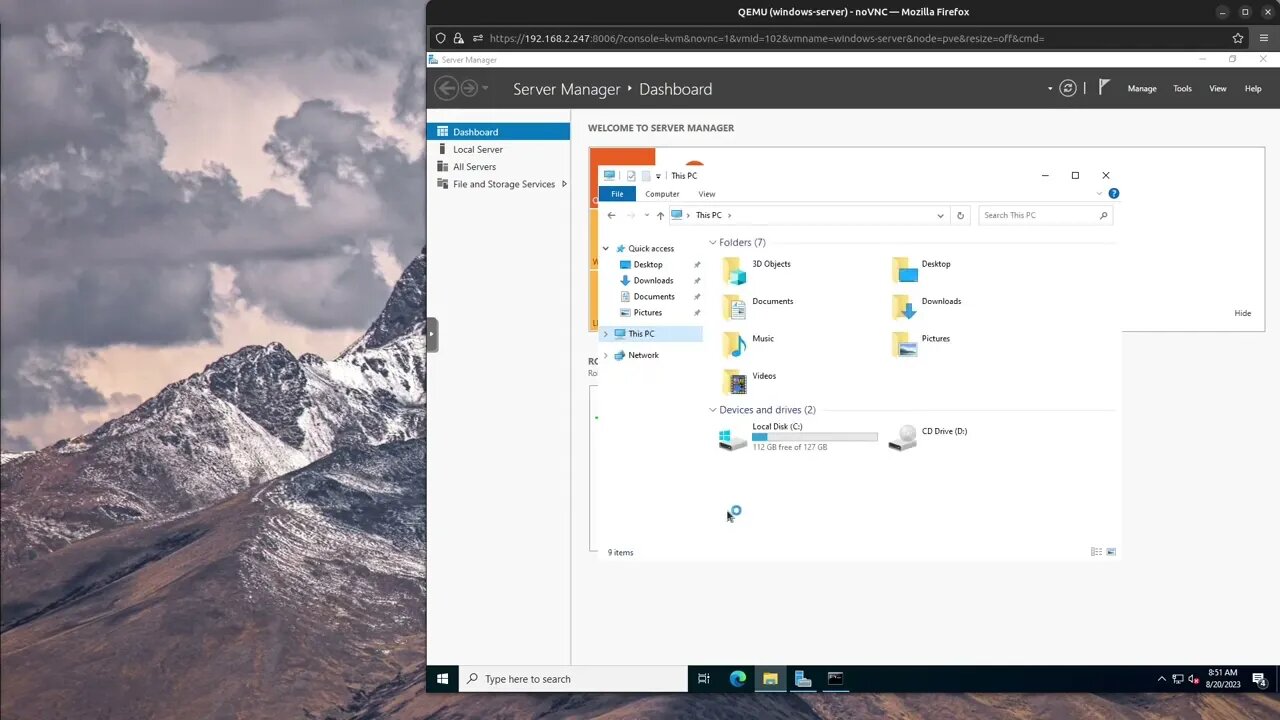1280x720 pixels.
Task: Refresh the Server Manager dashboard
Action: (1068, 88)
